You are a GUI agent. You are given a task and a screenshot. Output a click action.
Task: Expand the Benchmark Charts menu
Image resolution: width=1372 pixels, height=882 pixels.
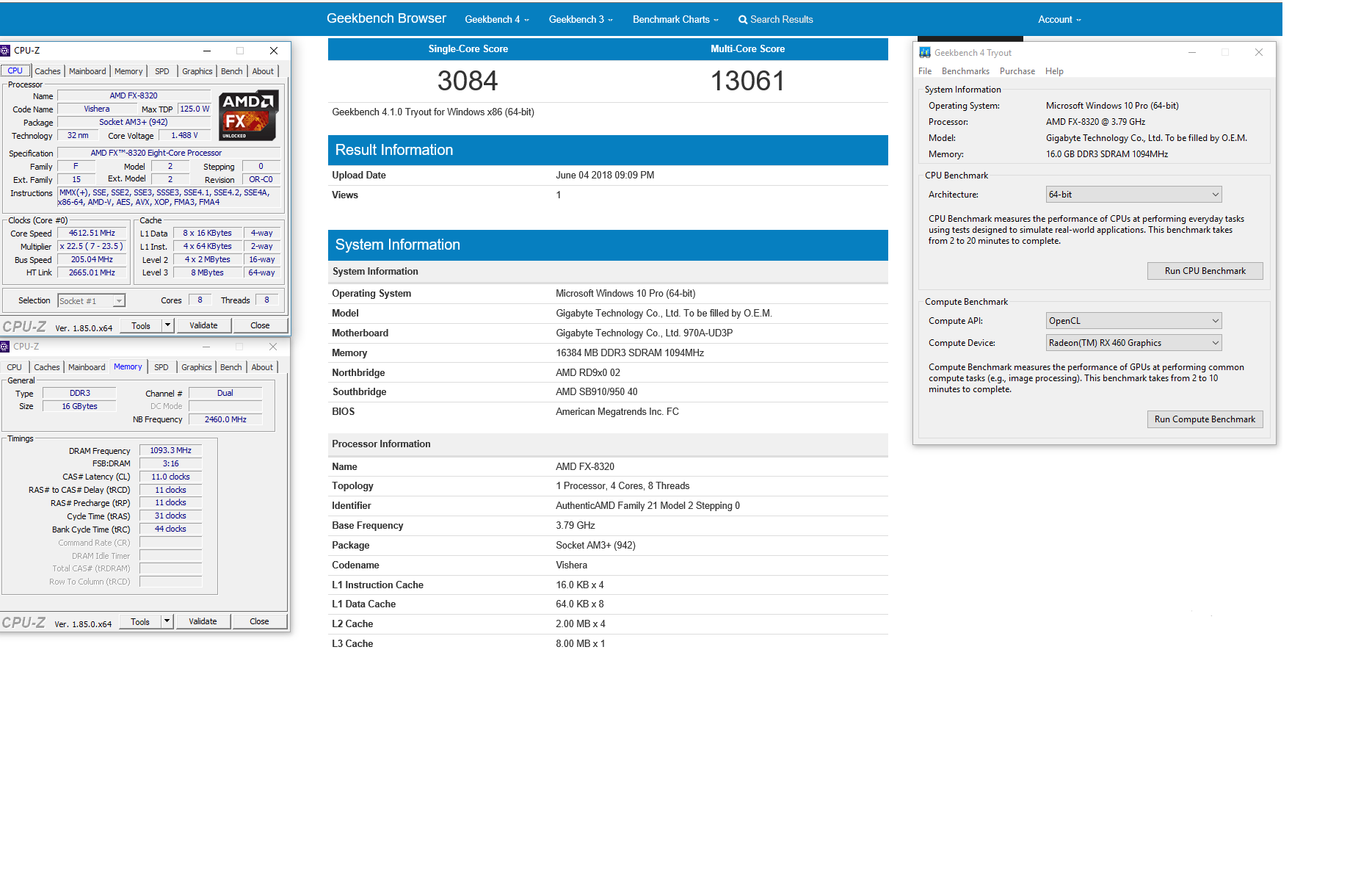[x=675, y=20]
